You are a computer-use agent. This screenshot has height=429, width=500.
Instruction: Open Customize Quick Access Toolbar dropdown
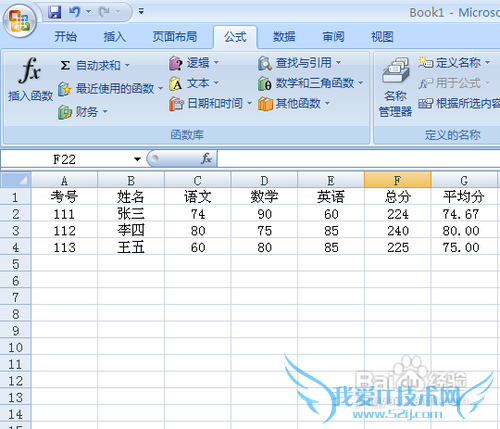click(141, 11)
